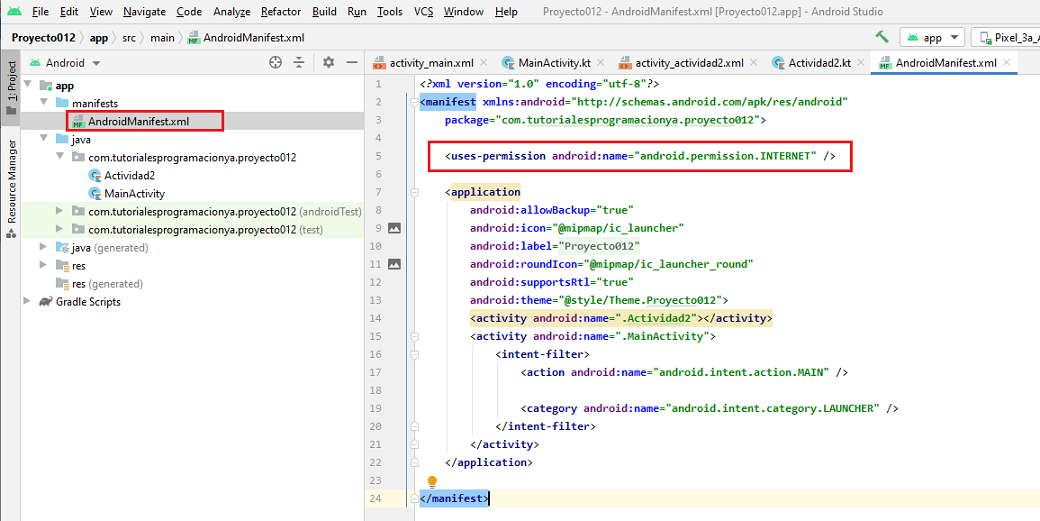Open the Tools menu

coord(389,12)
